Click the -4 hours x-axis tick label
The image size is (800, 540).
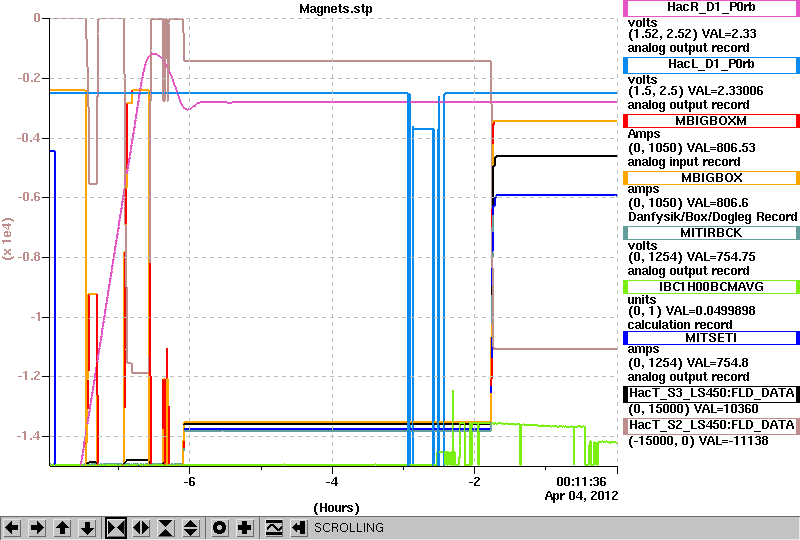pos(332,482)
